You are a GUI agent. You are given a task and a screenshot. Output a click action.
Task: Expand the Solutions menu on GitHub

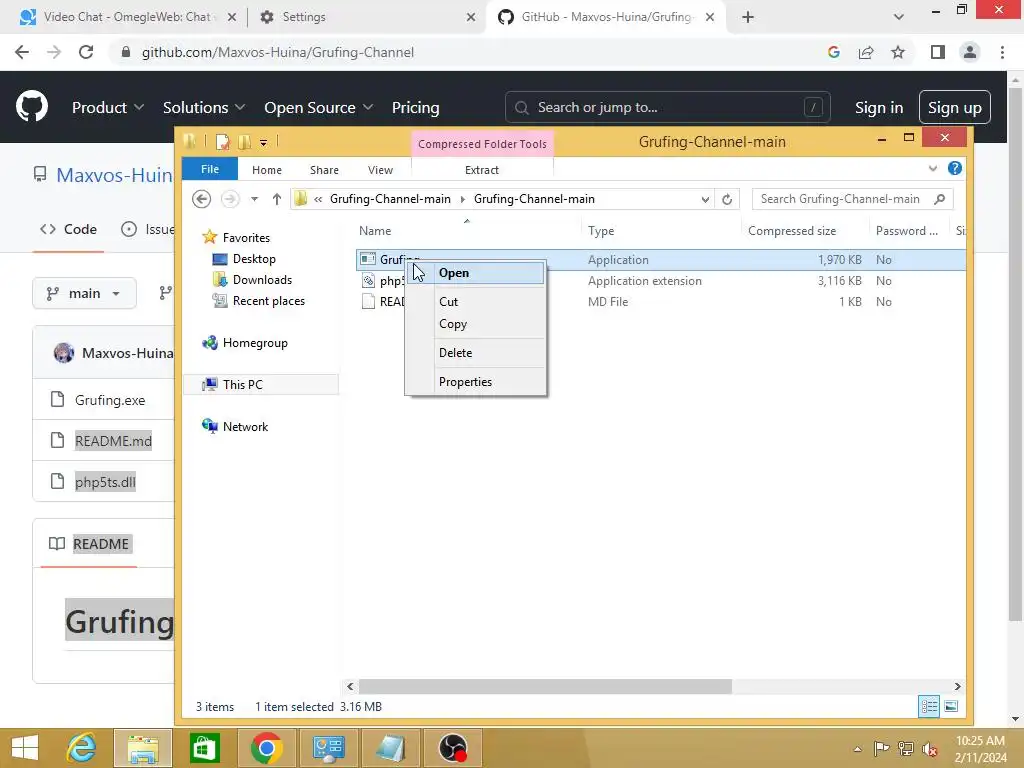pyautogui.click(x=204, y=108)
